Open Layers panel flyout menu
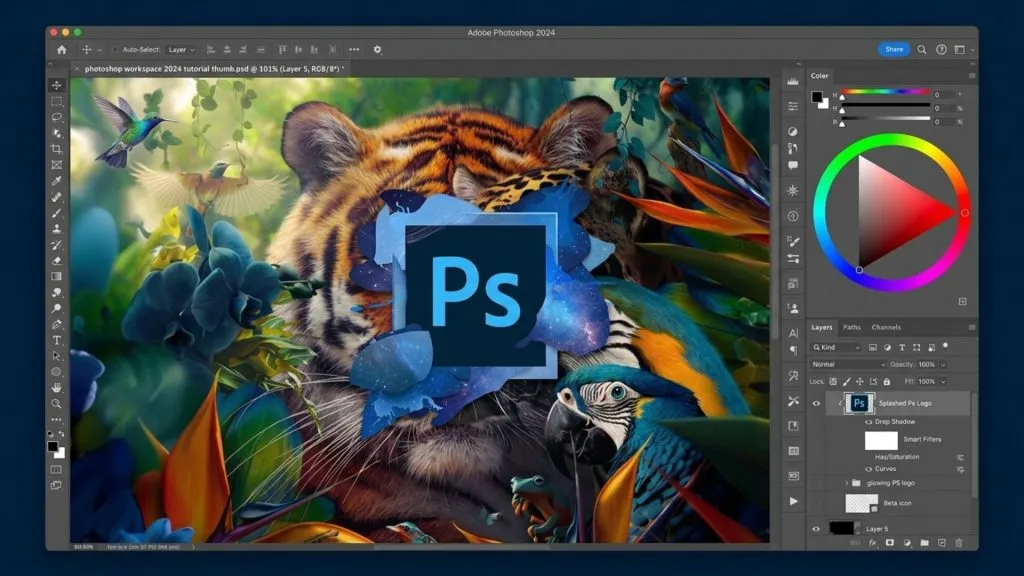1024x576 pixels. (x=972, y=327)
